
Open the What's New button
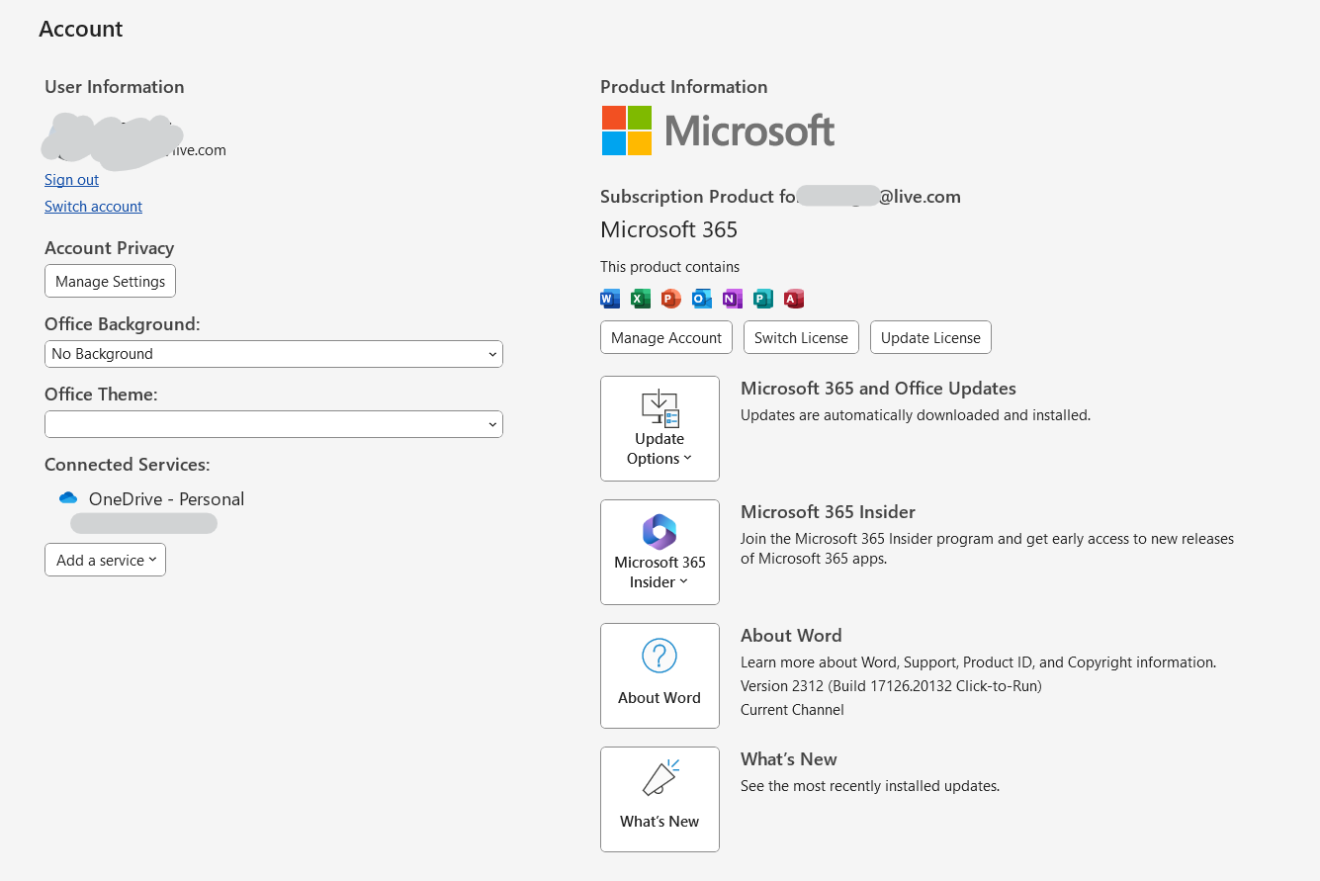pos(660,799)
